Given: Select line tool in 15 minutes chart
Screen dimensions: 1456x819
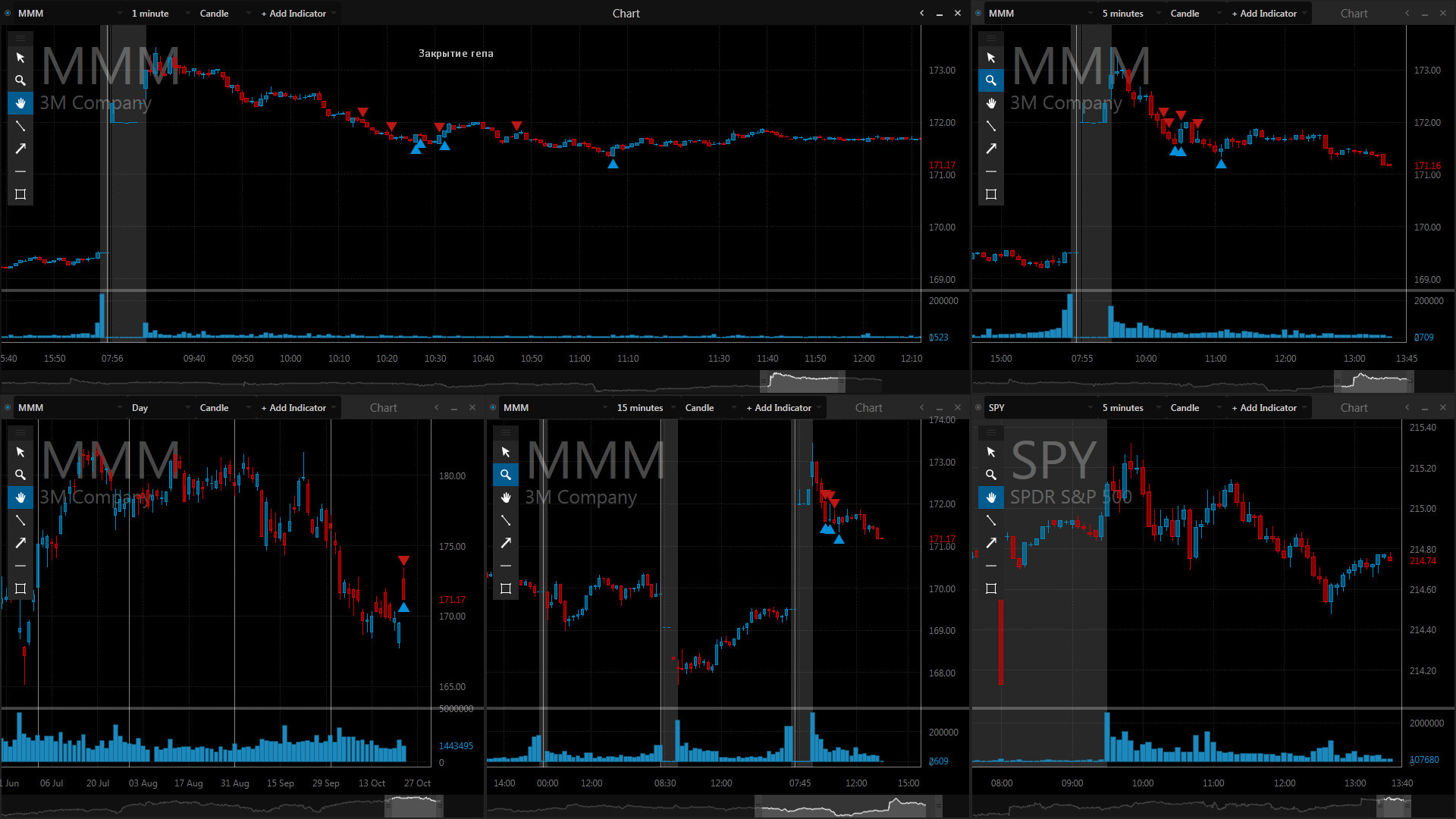Looking at the screenshot, I should (506, 520).
